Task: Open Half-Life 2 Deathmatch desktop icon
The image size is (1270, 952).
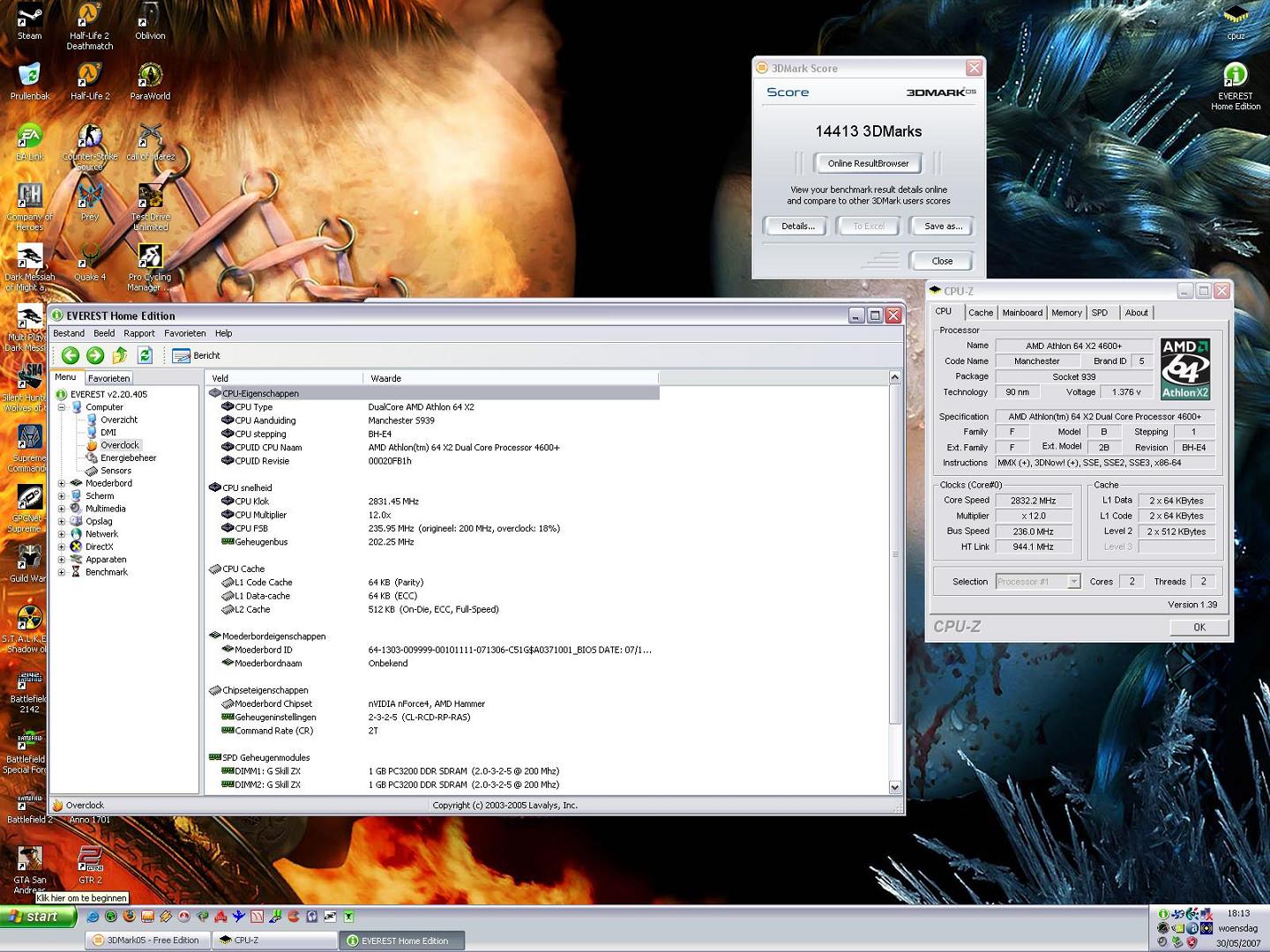Action: (x=90, y=26)
